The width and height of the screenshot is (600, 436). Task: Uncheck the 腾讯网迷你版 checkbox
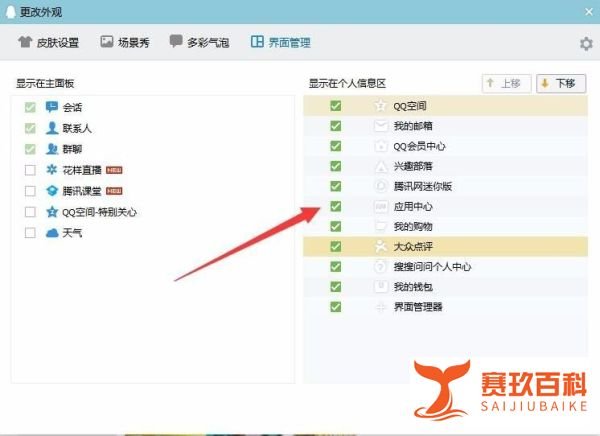pyautogui.click(x=336, y=186)
